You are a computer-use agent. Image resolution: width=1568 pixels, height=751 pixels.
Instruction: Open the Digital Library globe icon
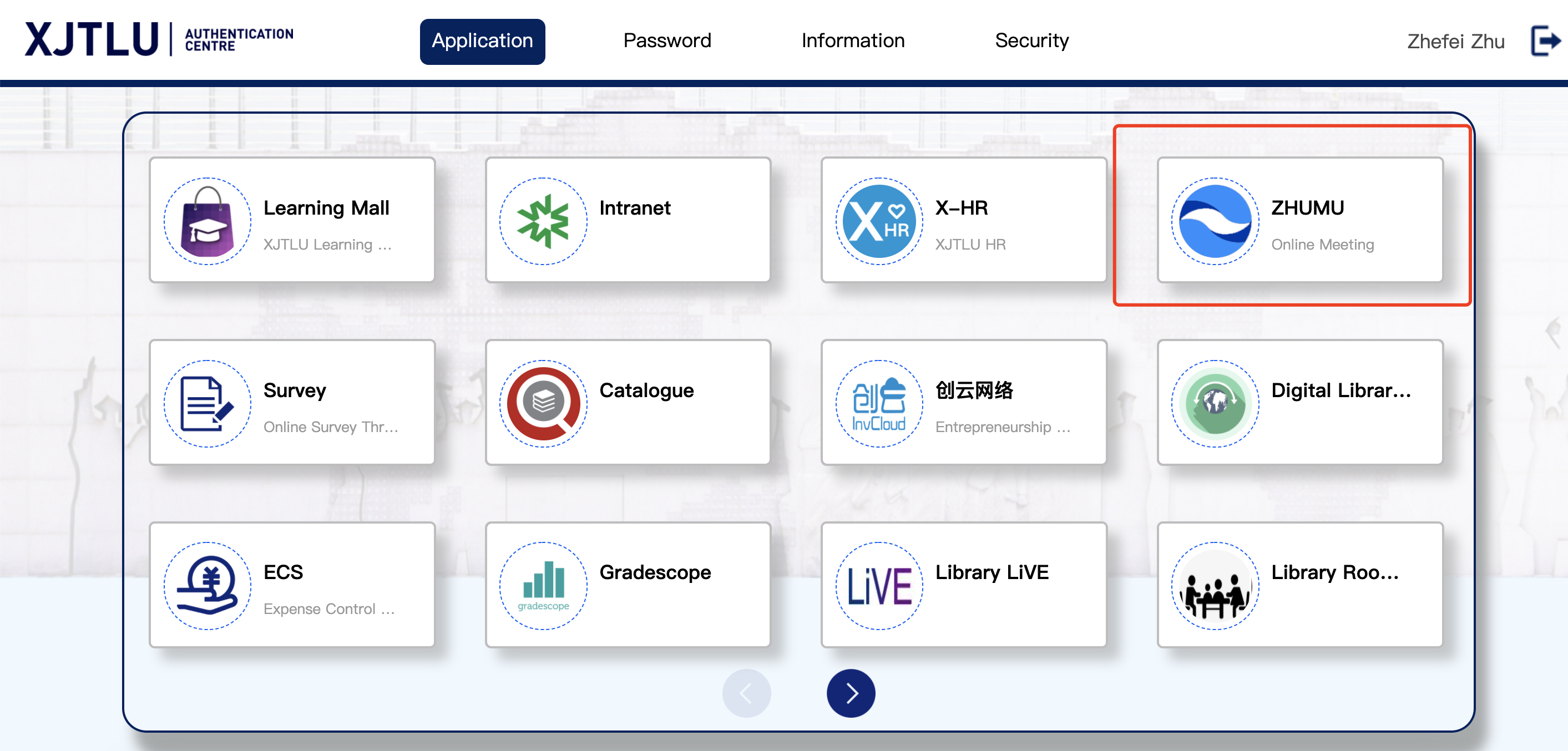pos(1215,403)
